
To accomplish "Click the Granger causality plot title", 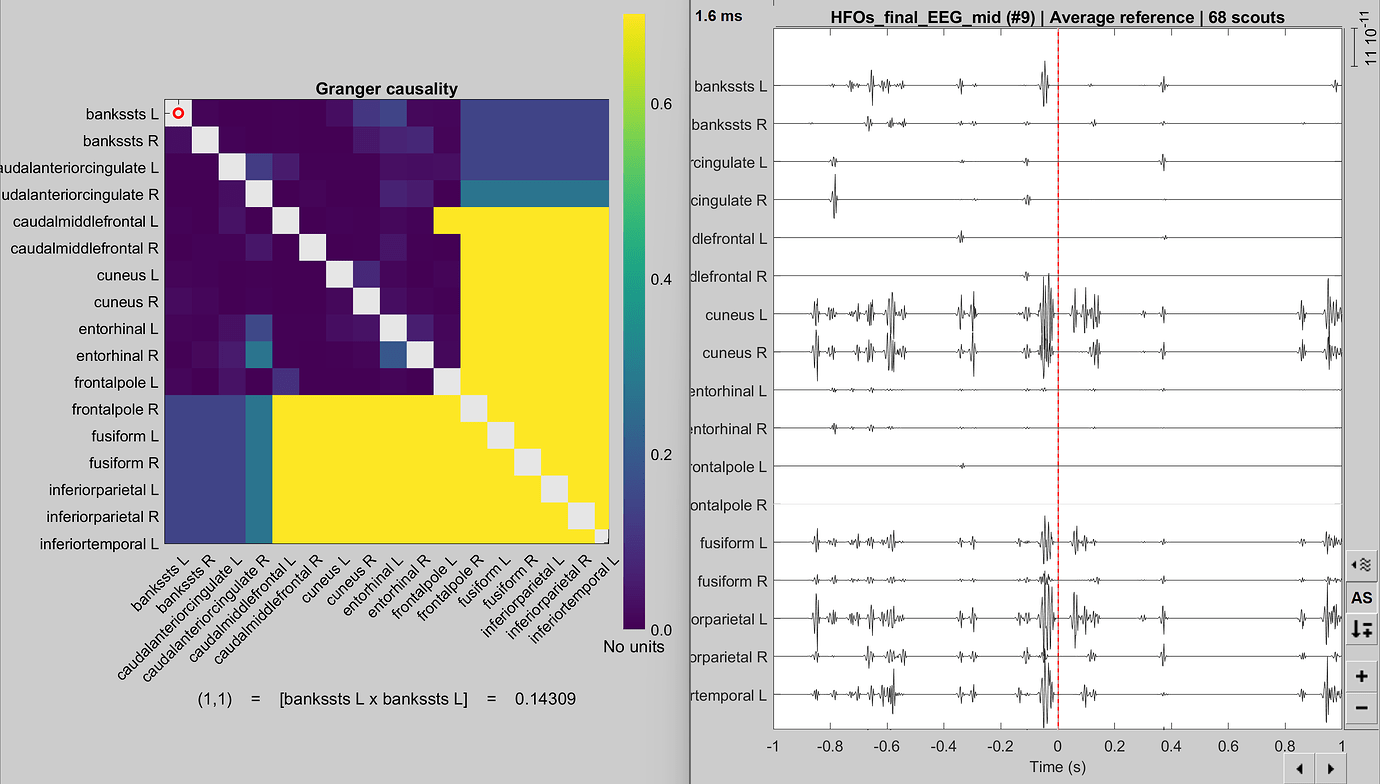I will 386,89.
